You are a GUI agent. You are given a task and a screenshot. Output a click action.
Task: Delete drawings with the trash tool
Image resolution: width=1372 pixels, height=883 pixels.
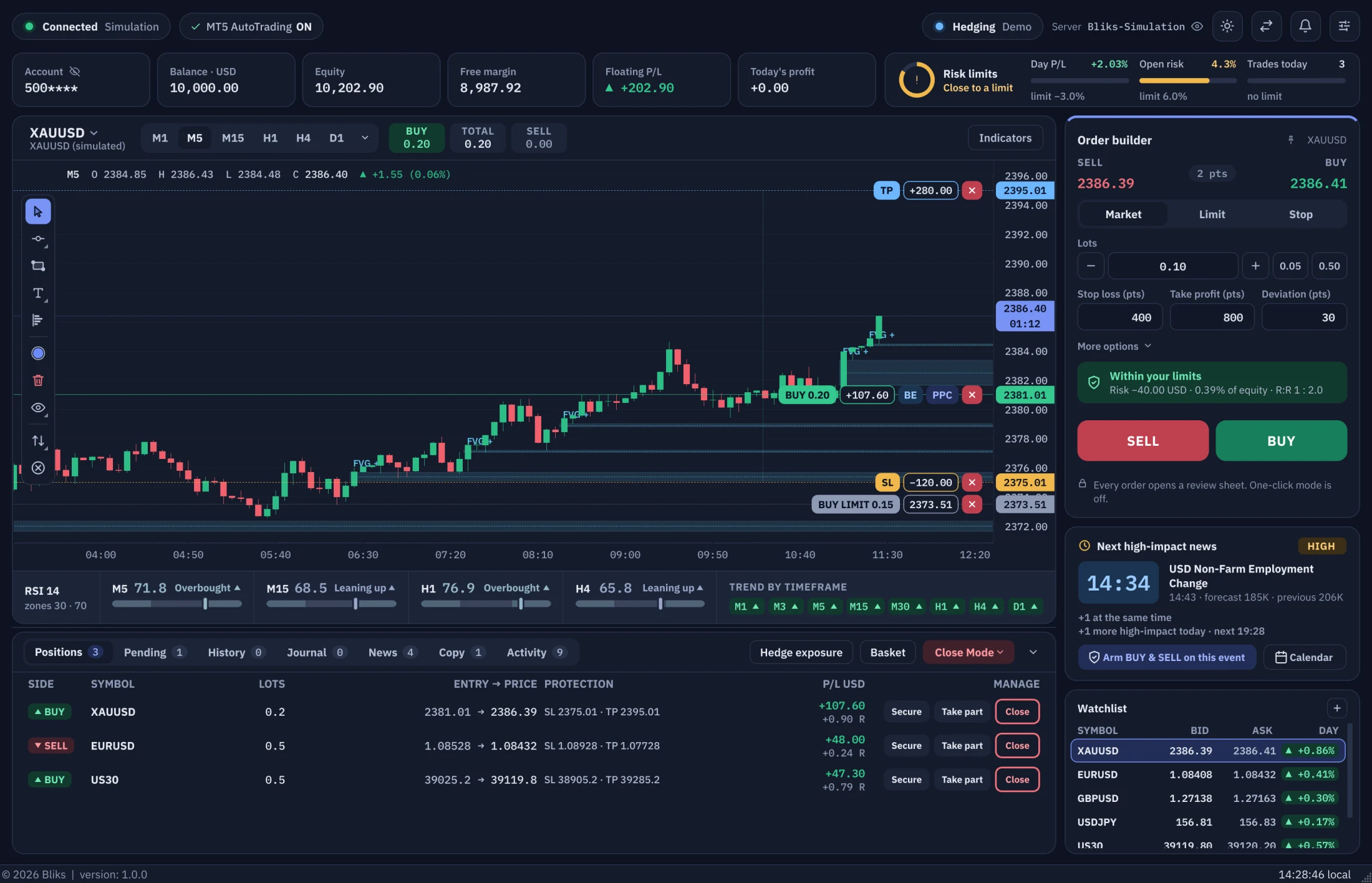point(38,380)
